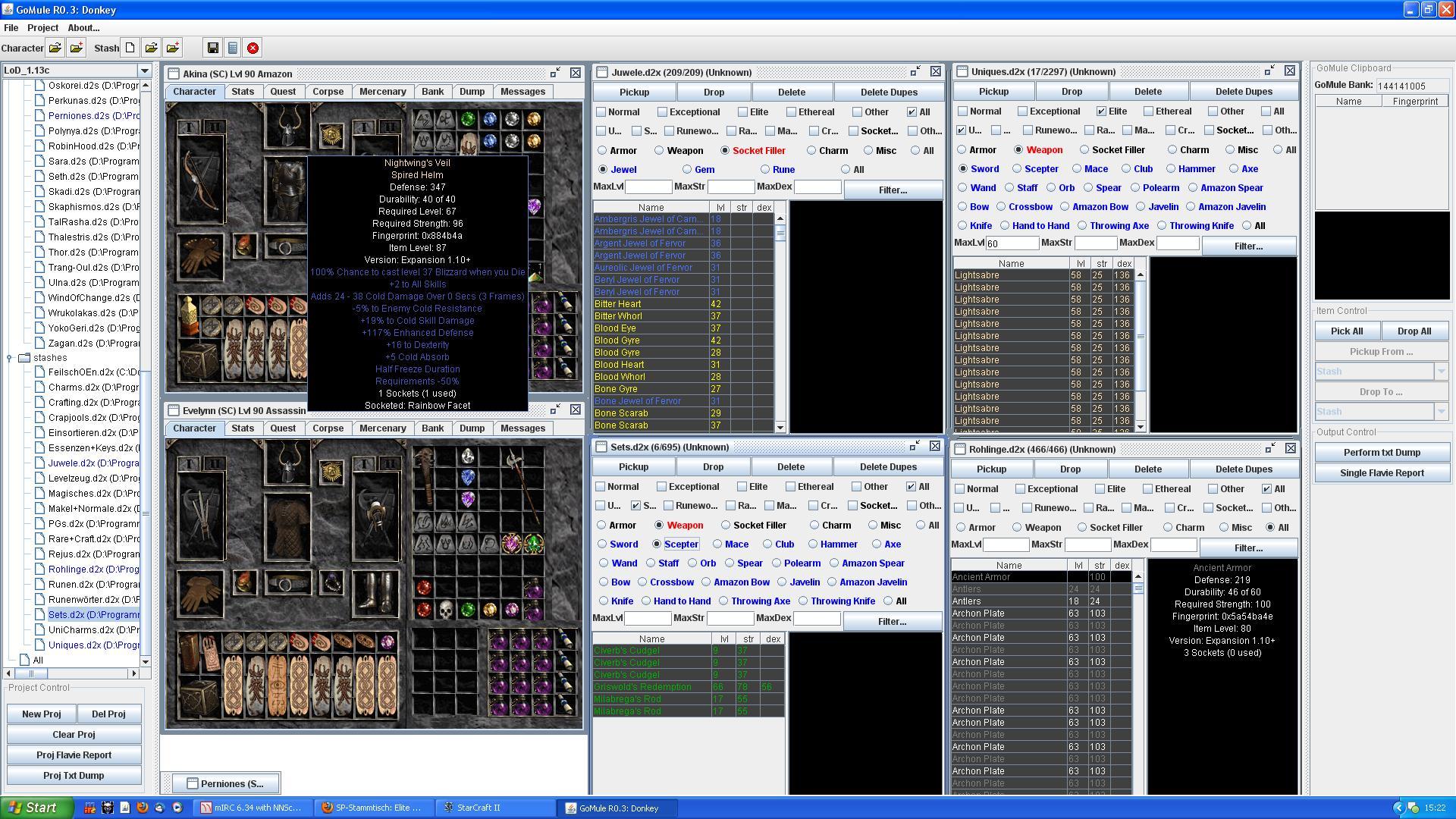Select Charm radio button in Rohlinge.d2x

tap(1168, 527)
